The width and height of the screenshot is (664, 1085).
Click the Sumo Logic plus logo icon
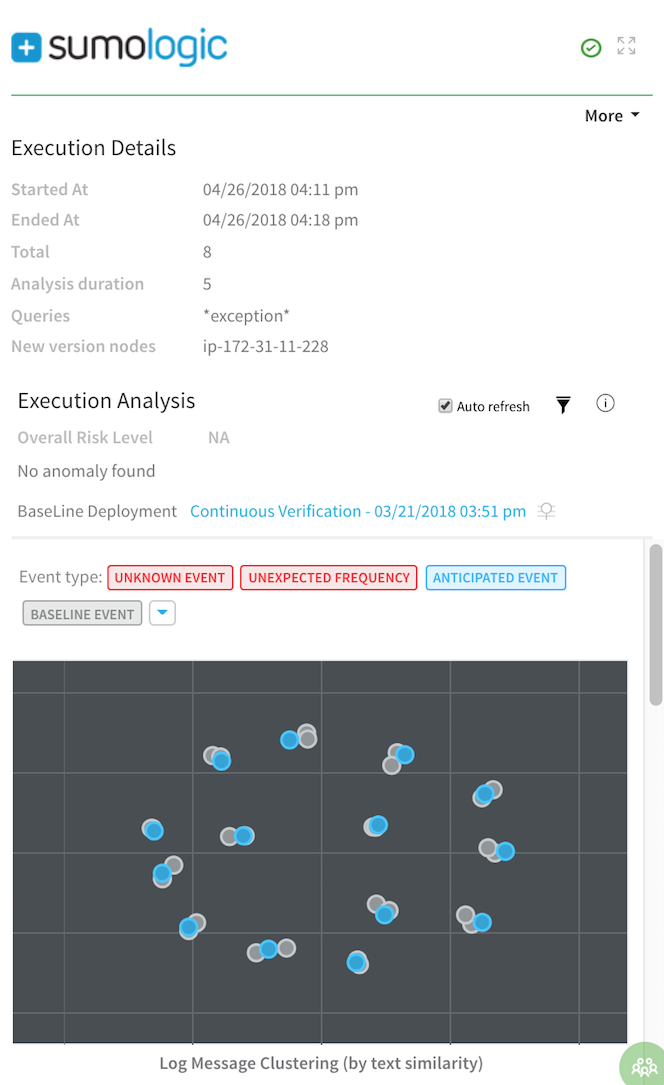[26, 48]
